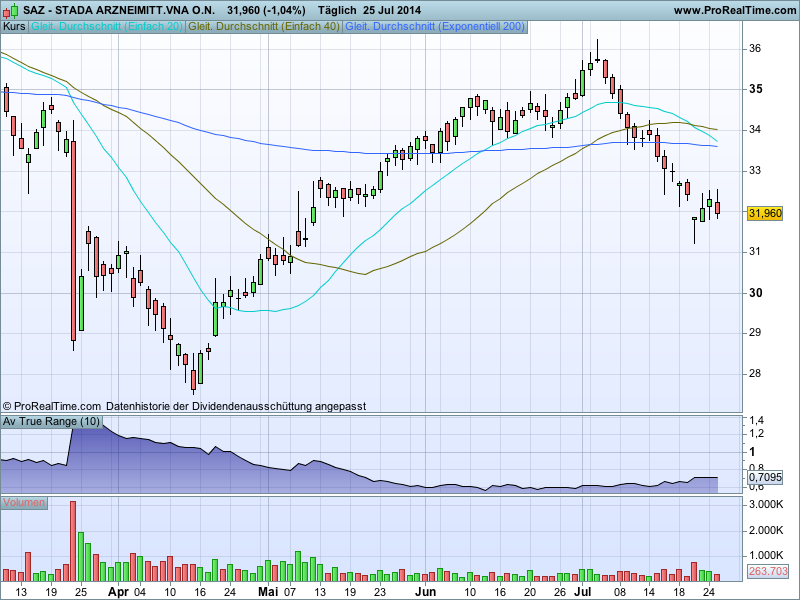This screenshot has width=800, height=600.
Task: Click the ATR axis label 1,4
Action: point(757,421)
